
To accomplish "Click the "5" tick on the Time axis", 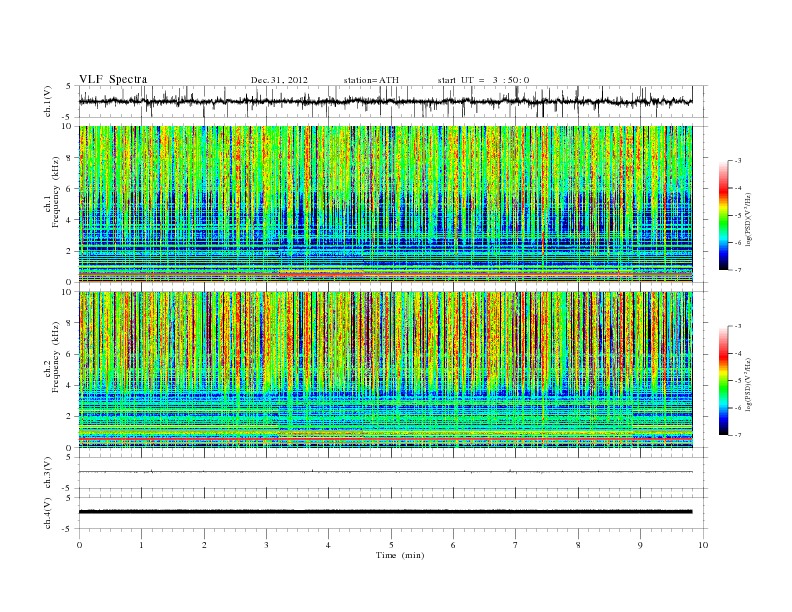I will pos(391,545).
